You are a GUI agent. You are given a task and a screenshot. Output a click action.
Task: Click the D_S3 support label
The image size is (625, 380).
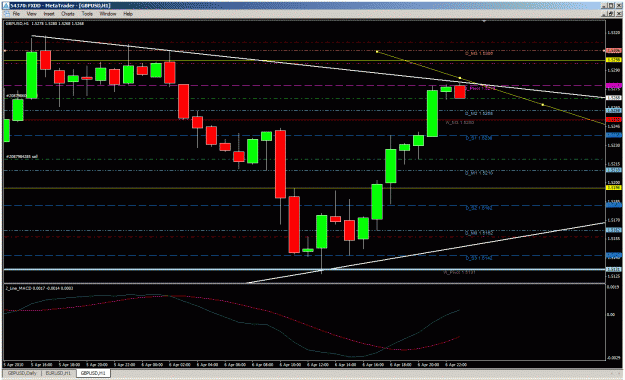479,258
